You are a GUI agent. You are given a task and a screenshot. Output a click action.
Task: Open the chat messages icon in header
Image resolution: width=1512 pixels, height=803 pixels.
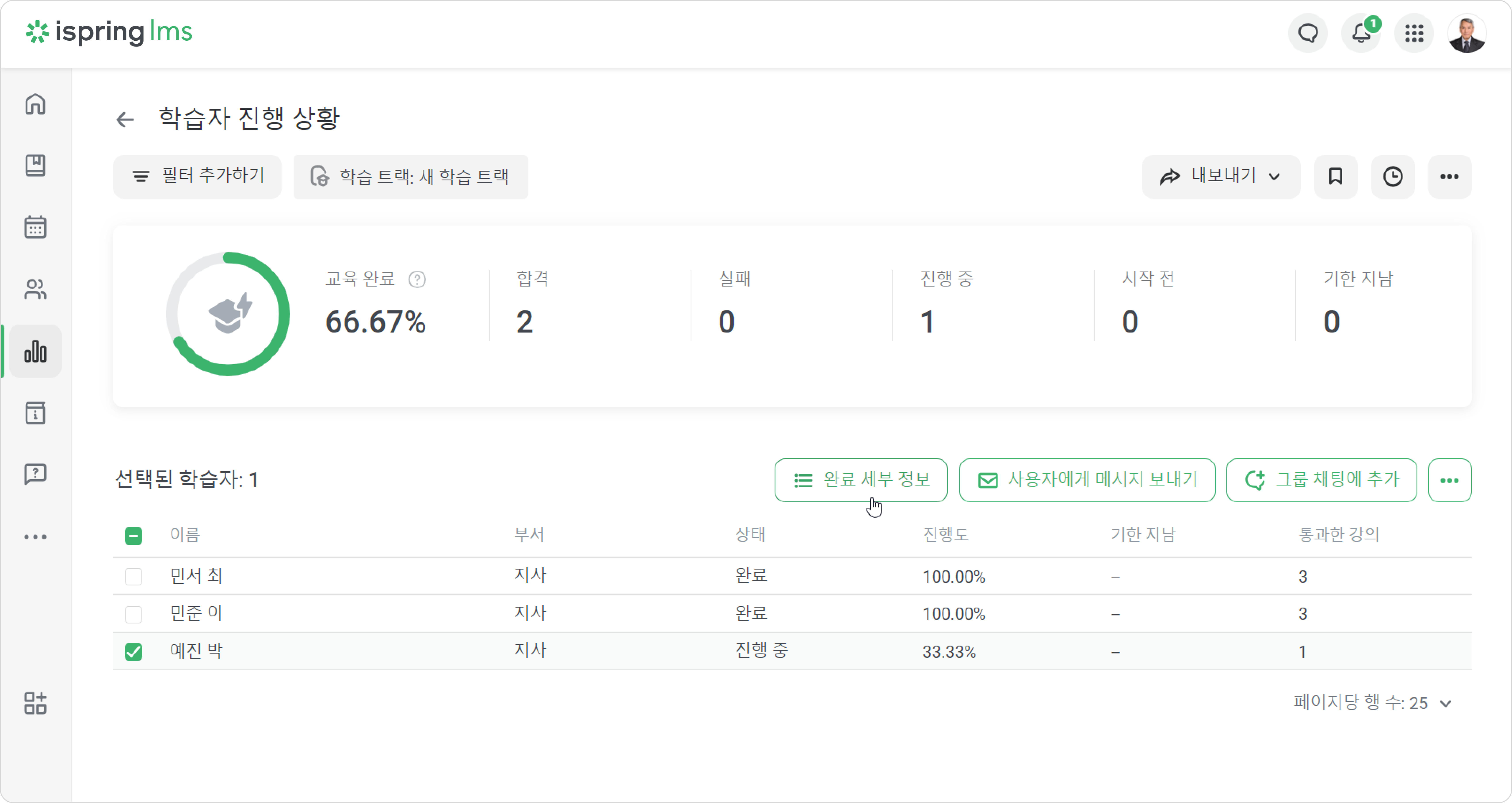1308,33
